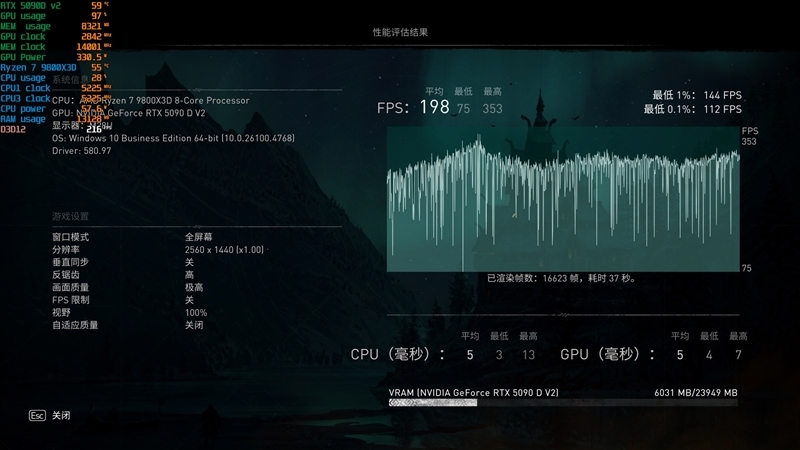Click the 游戏设置 section heading
Viewport: 800px width, 450px height.
click(x=70, y=216)
